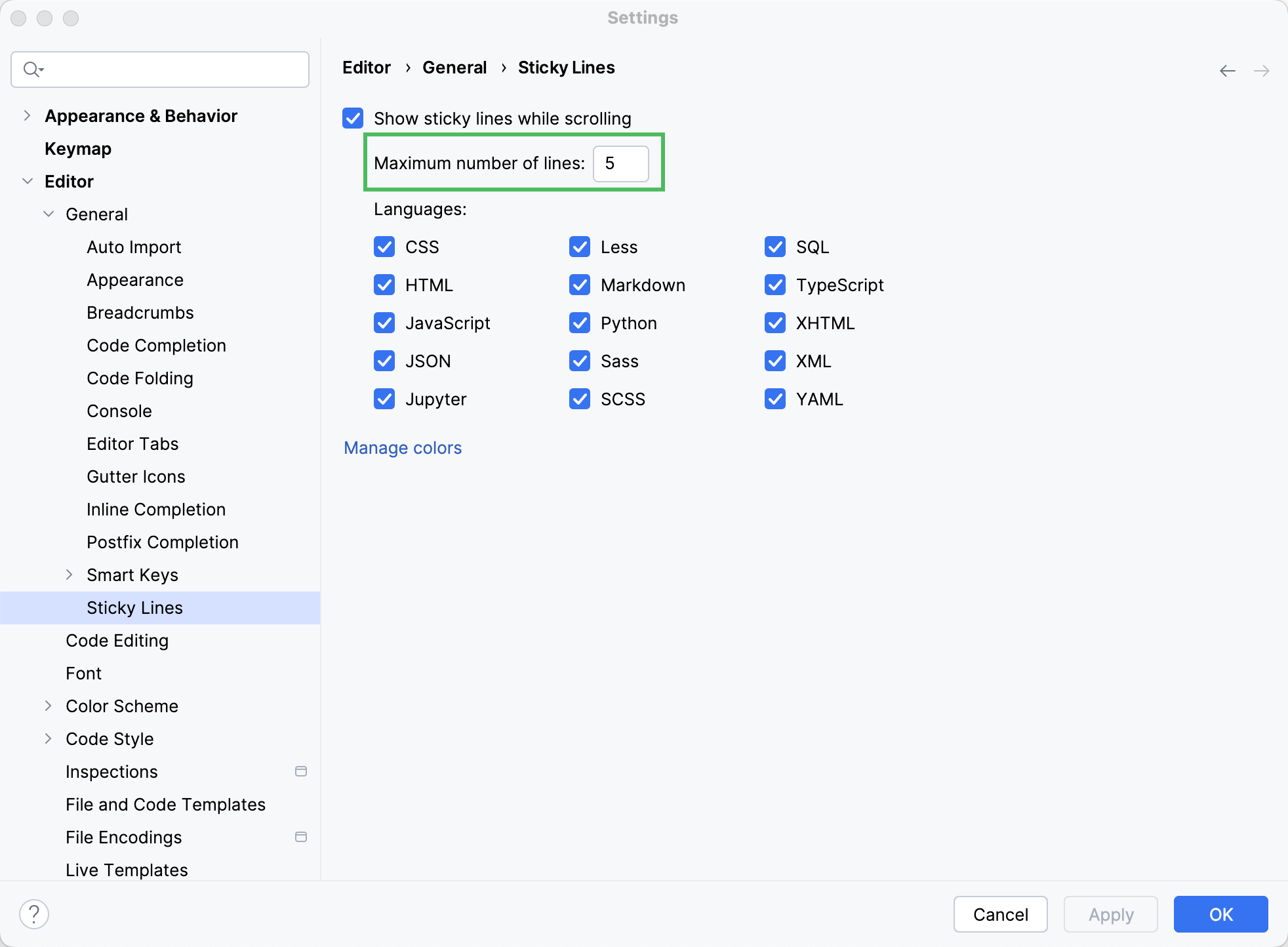Viewport: 1288px width, 947px height.
Task: Open the Manage colors link
Action: [402, 448]
